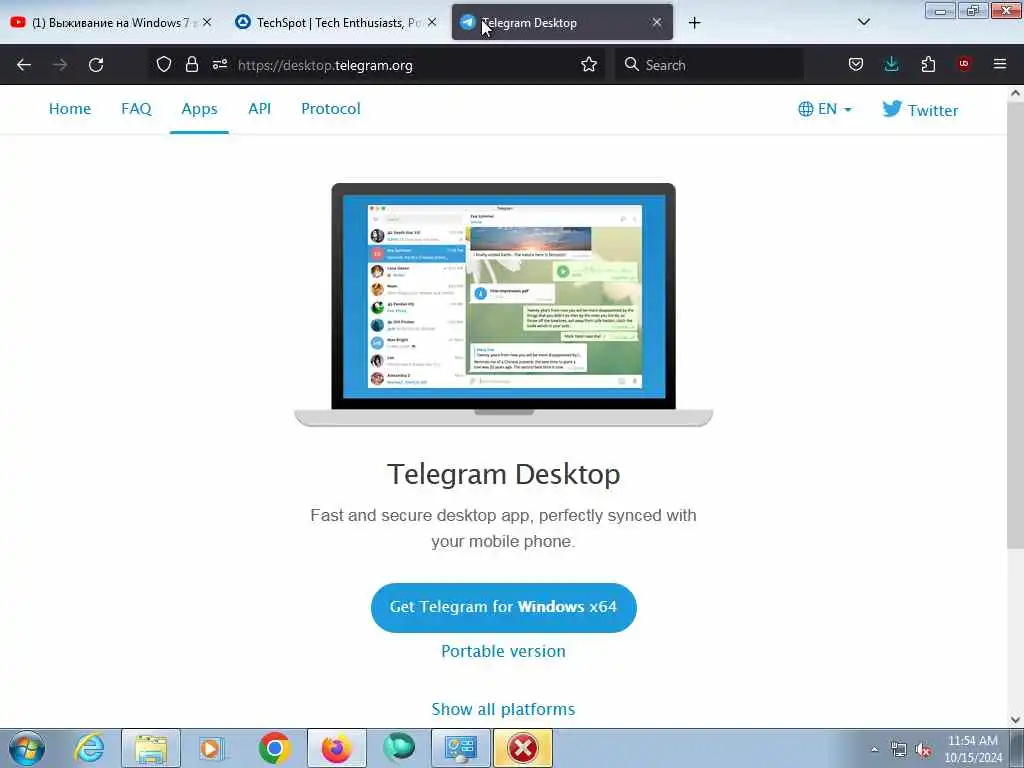Click the browser forward arrow
Viewport: 1024px width, 768px height.
[x=59, y=65]
